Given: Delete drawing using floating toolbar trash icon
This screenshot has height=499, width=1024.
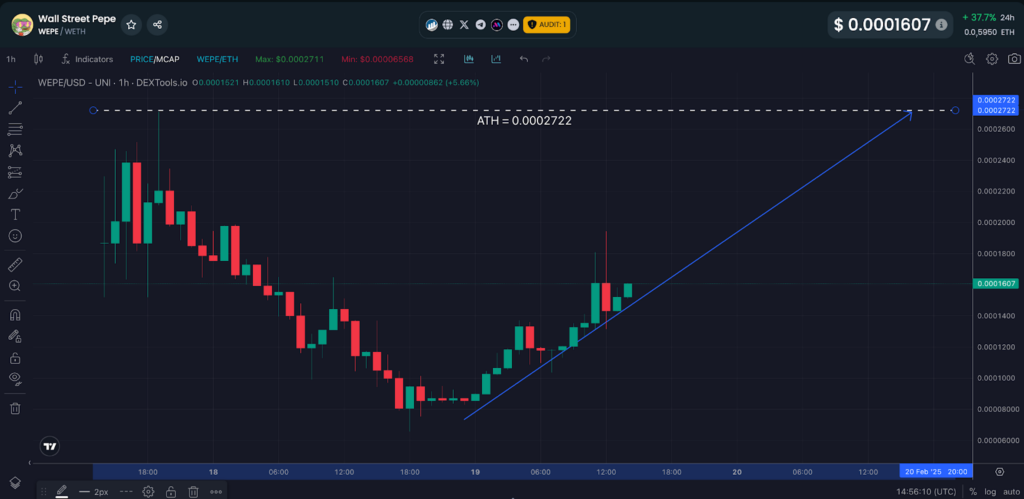Looking at the screenshot, I should 193,491.
